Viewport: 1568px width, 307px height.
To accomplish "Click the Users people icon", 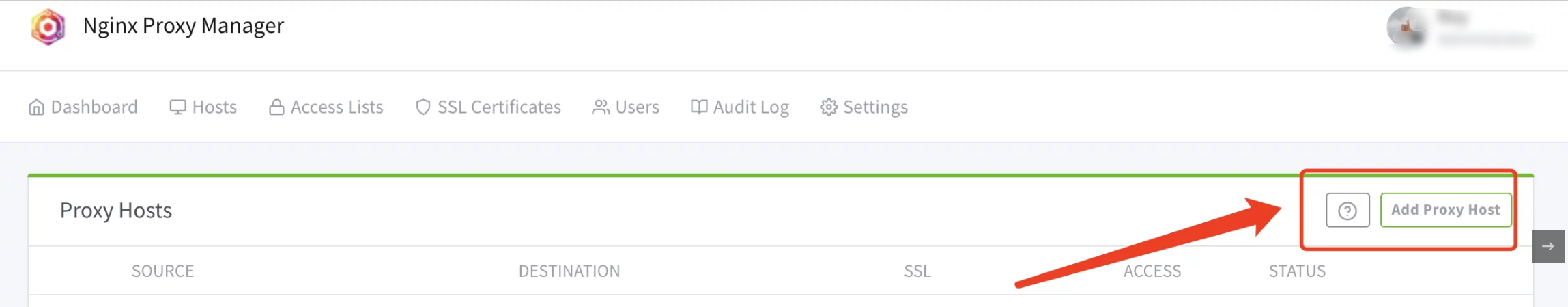I will [x=601, y=107].
